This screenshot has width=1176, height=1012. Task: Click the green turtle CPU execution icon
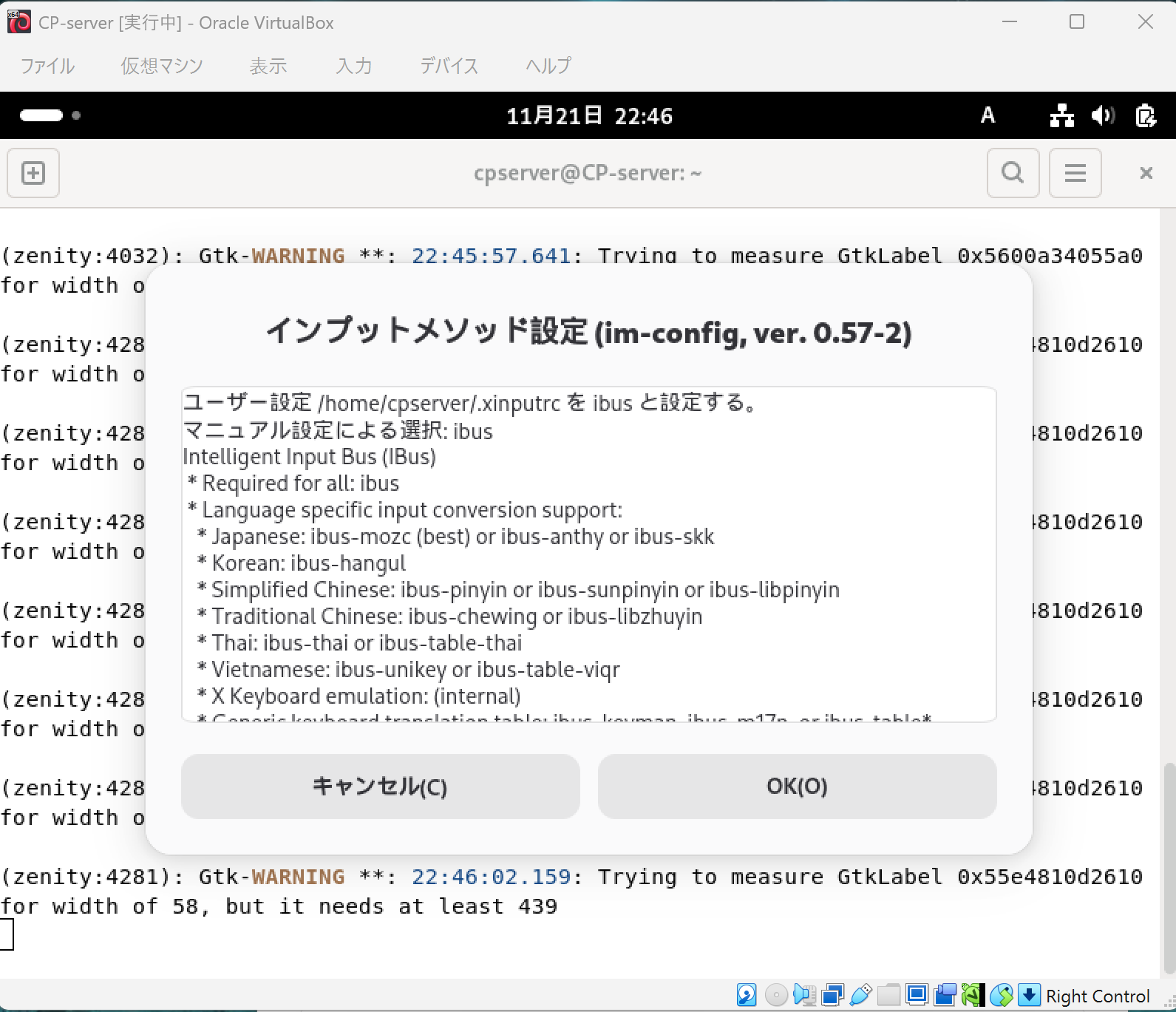click(973, 995)
